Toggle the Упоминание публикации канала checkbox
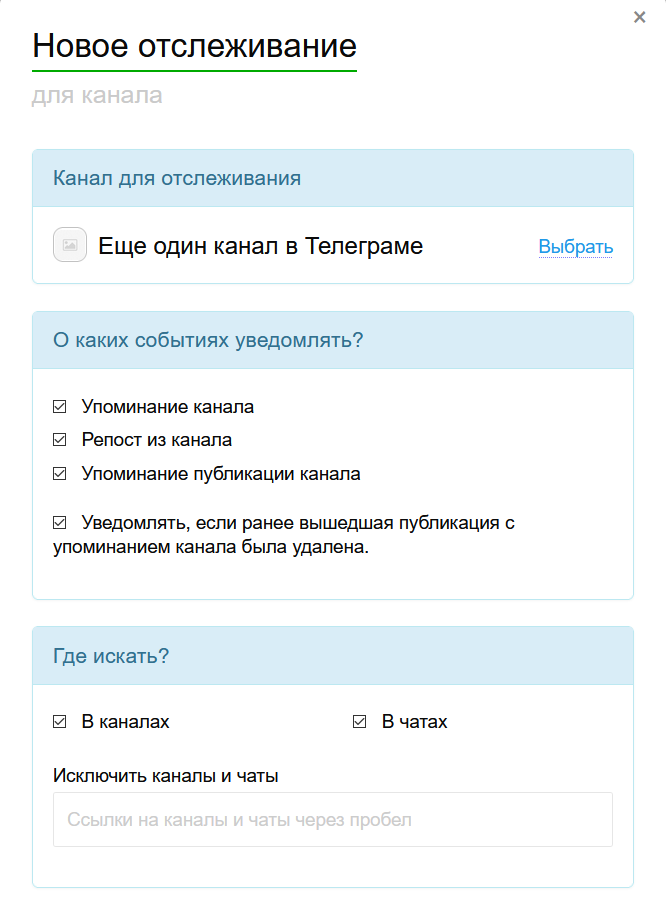 tap(60, 474)
